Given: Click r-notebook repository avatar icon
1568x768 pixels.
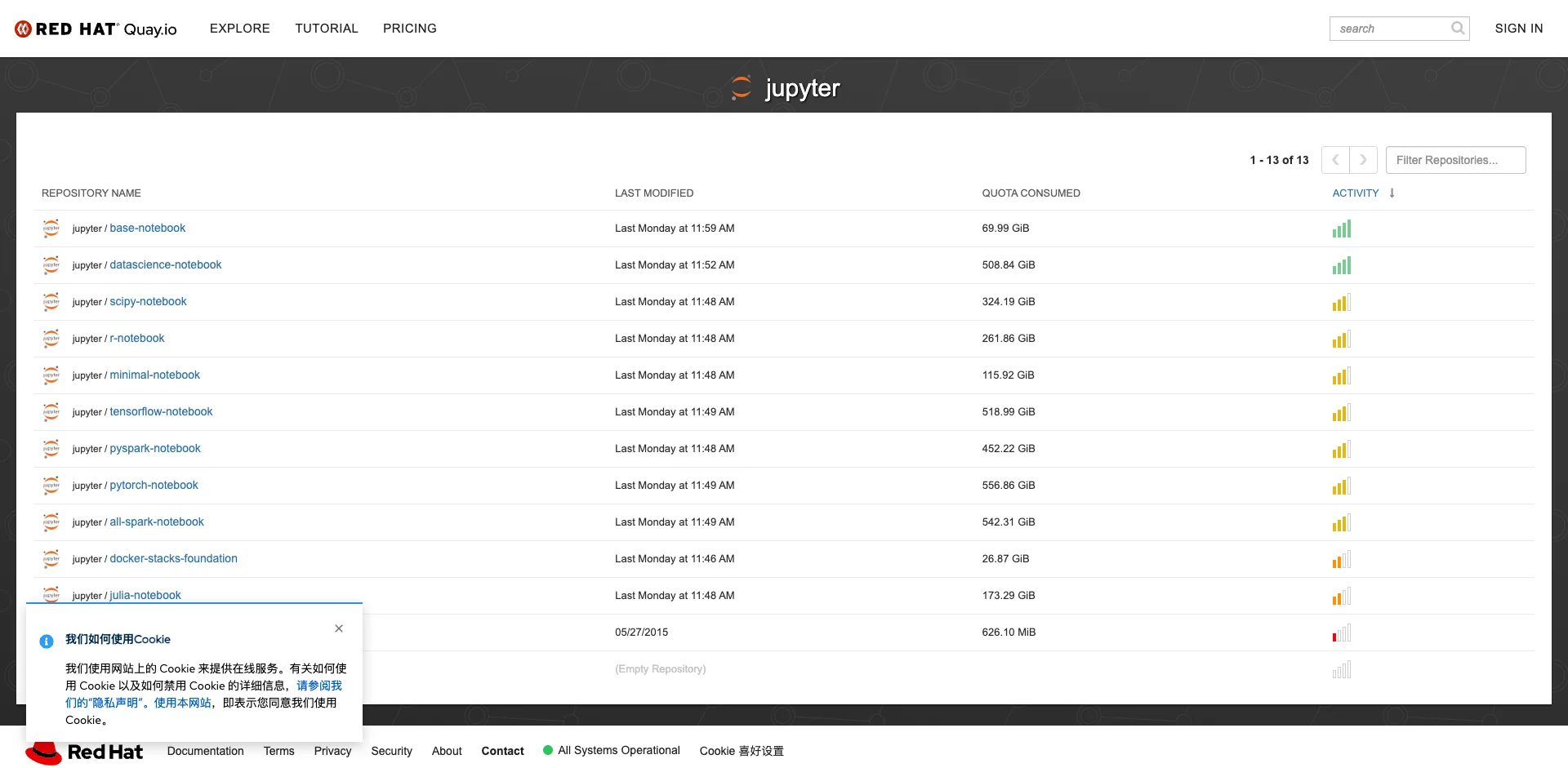Looking at the screenshot, I should point(51,339).
